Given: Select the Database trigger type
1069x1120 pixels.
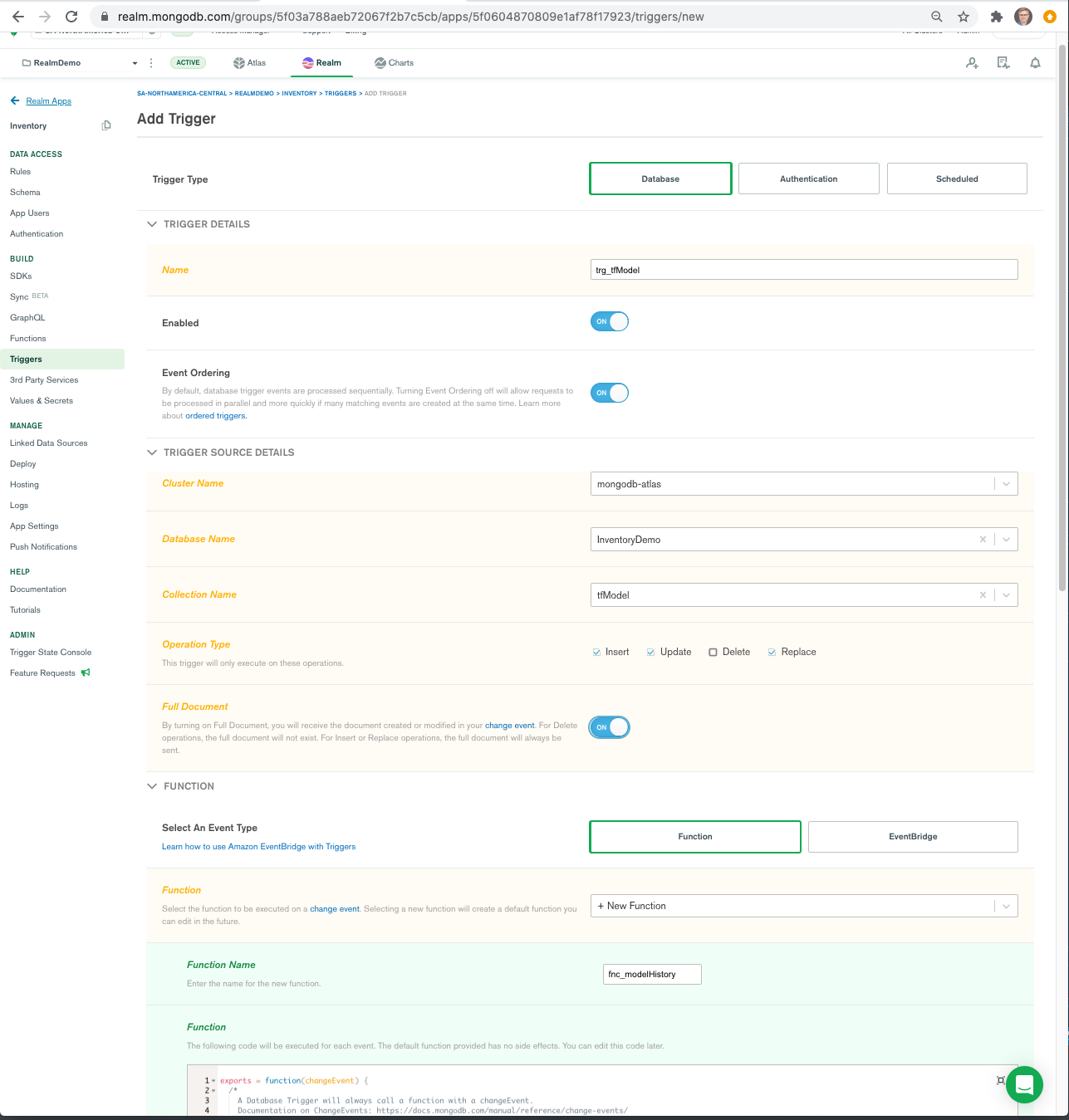Looking at the screenshot, I should pyautogui.click(x=660, y=179).
